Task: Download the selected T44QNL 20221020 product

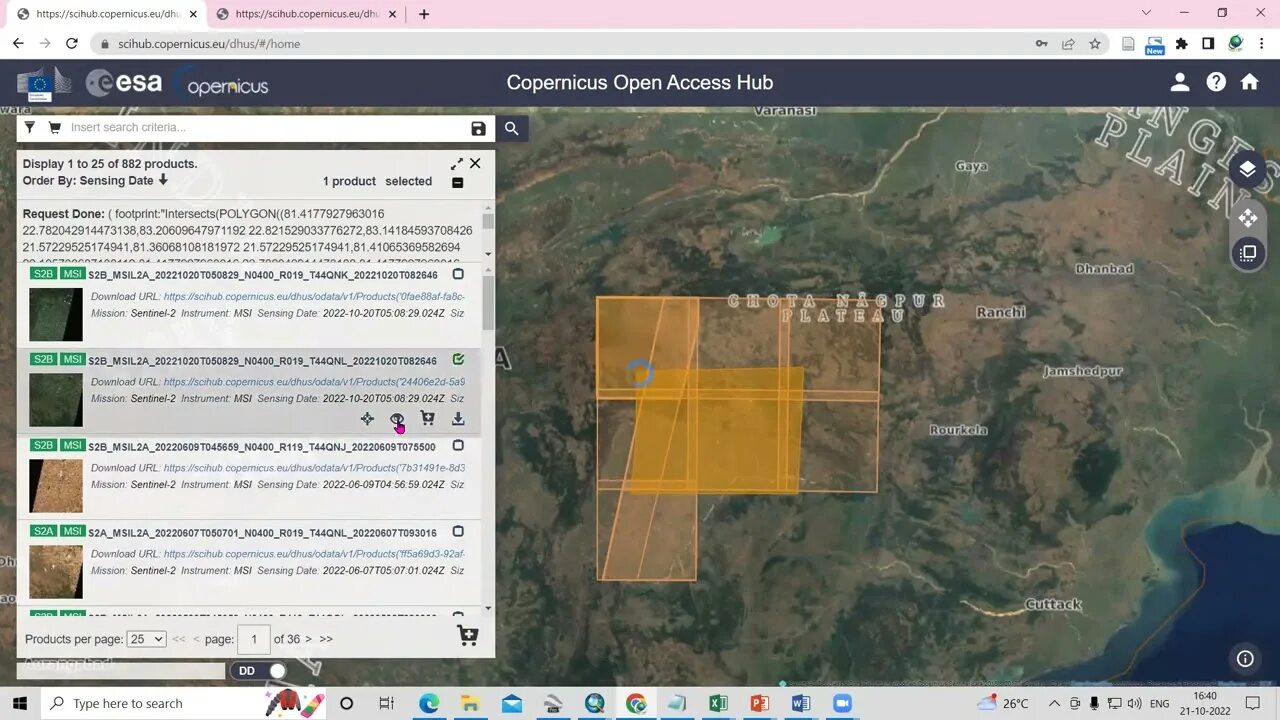Action: (x=458, y=419)
